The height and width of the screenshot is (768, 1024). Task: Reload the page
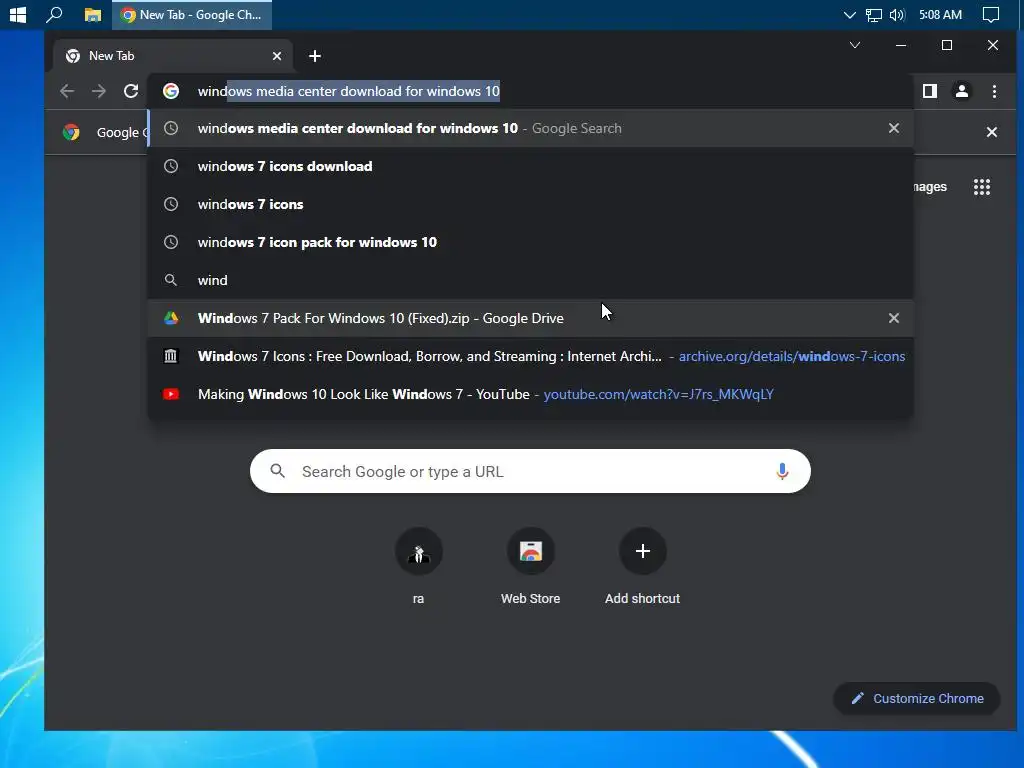131,91
